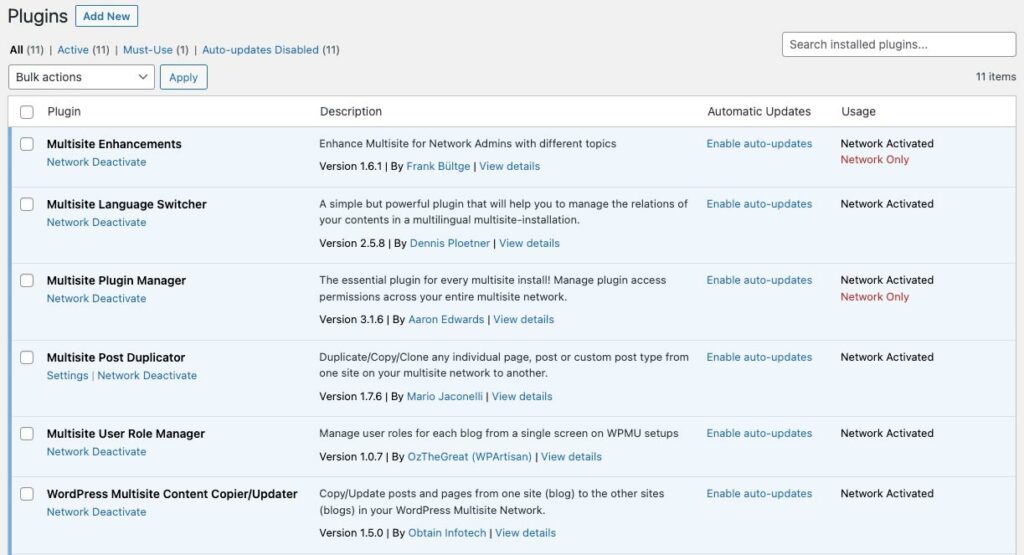Click the Multisite Enhancements plugin name
The width and height of the screenshot is (1024, 555).
(114, 144)
